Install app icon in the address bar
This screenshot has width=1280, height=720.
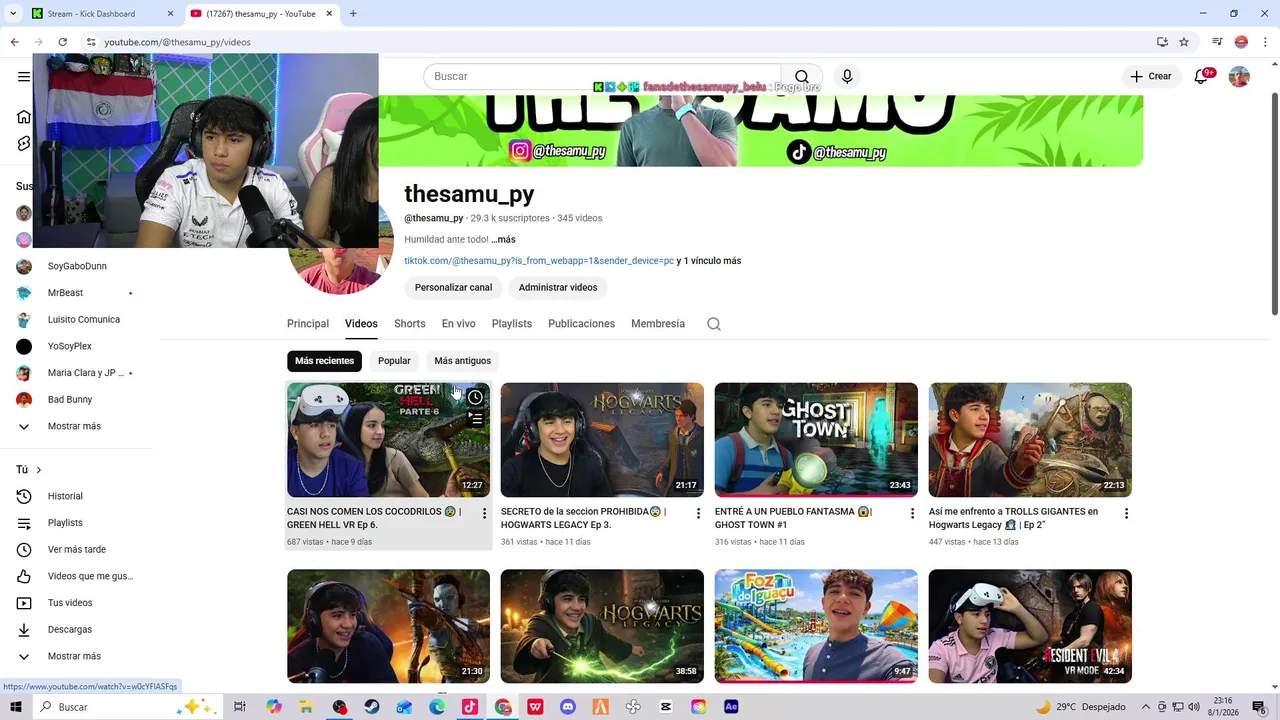(x=1162, y=42)
